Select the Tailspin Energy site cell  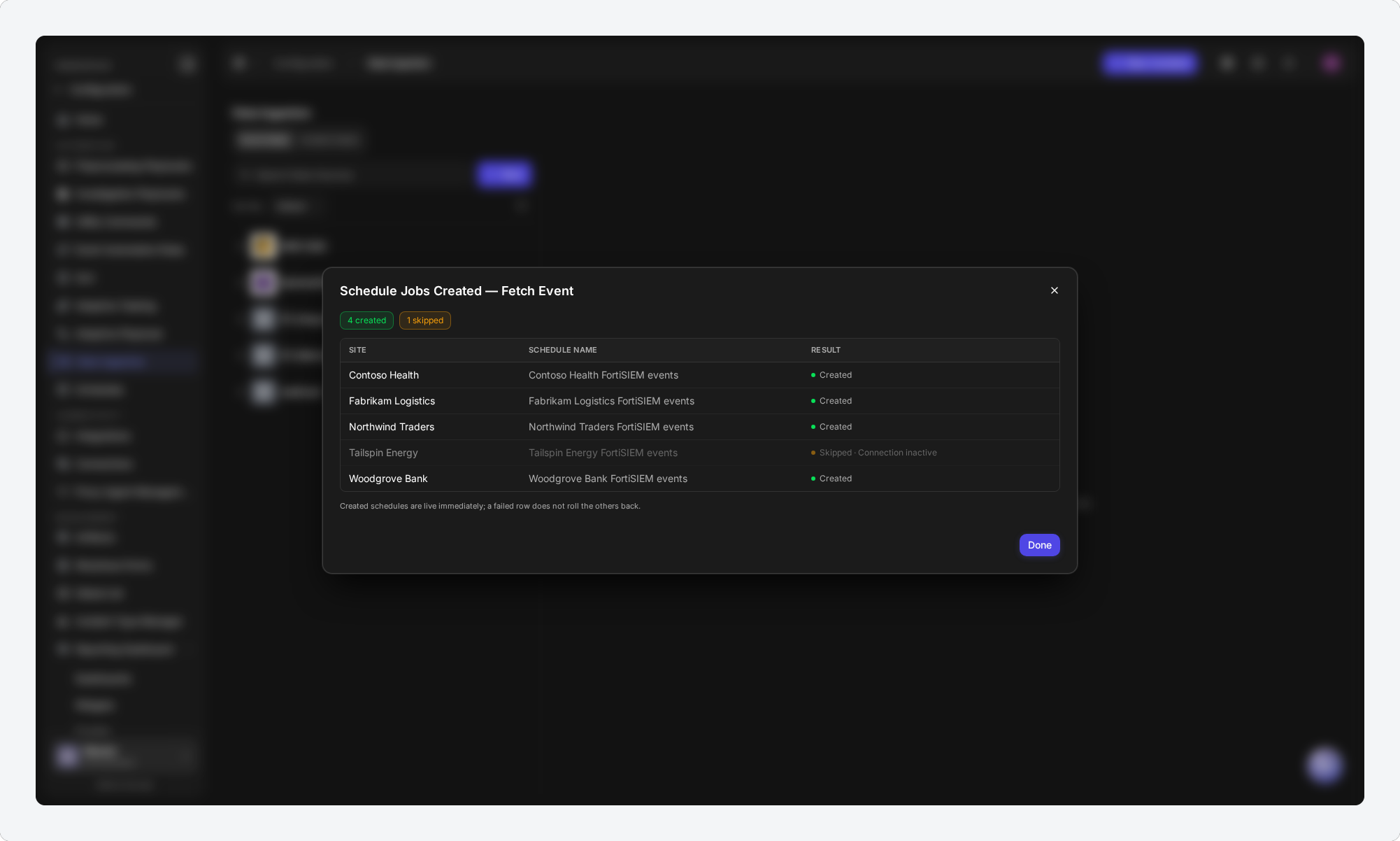(383, 453)
